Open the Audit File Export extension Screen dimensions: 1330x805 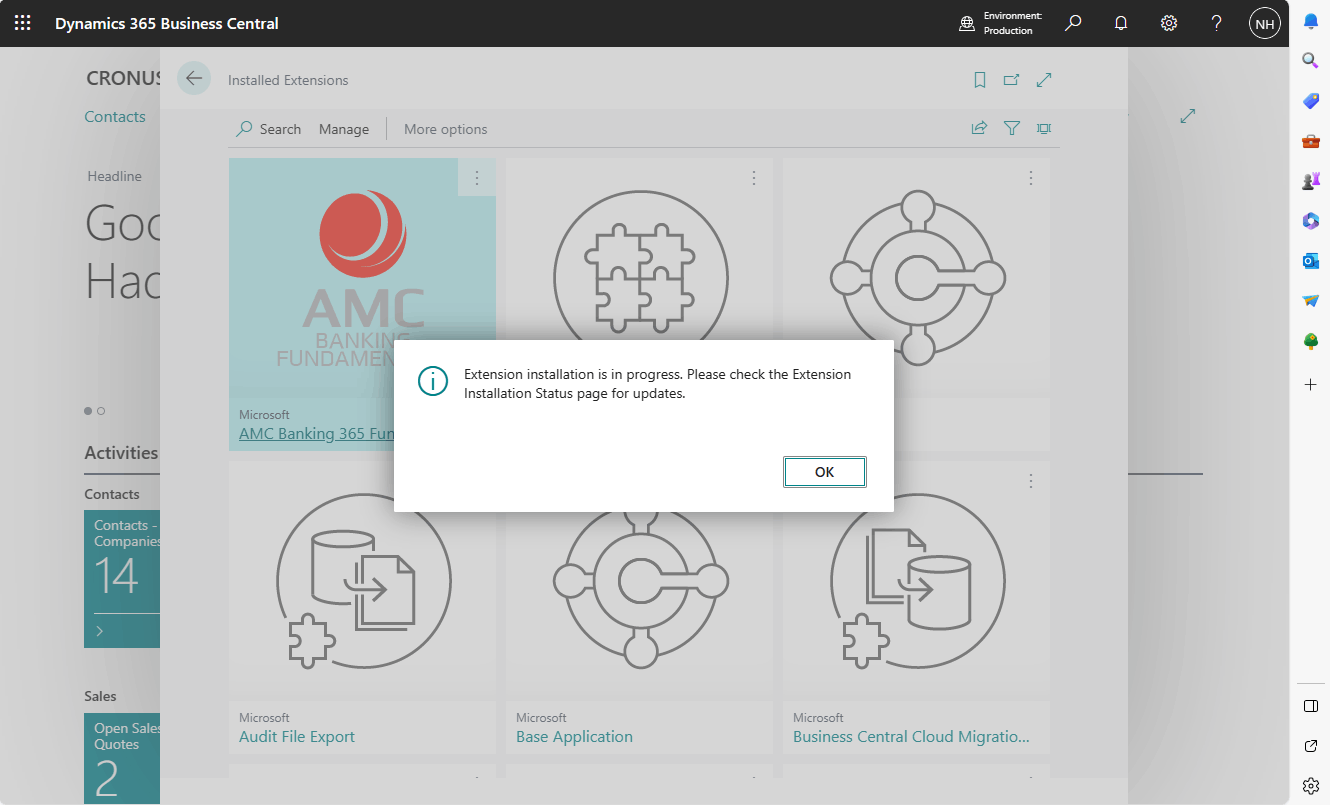pos(297,737)
